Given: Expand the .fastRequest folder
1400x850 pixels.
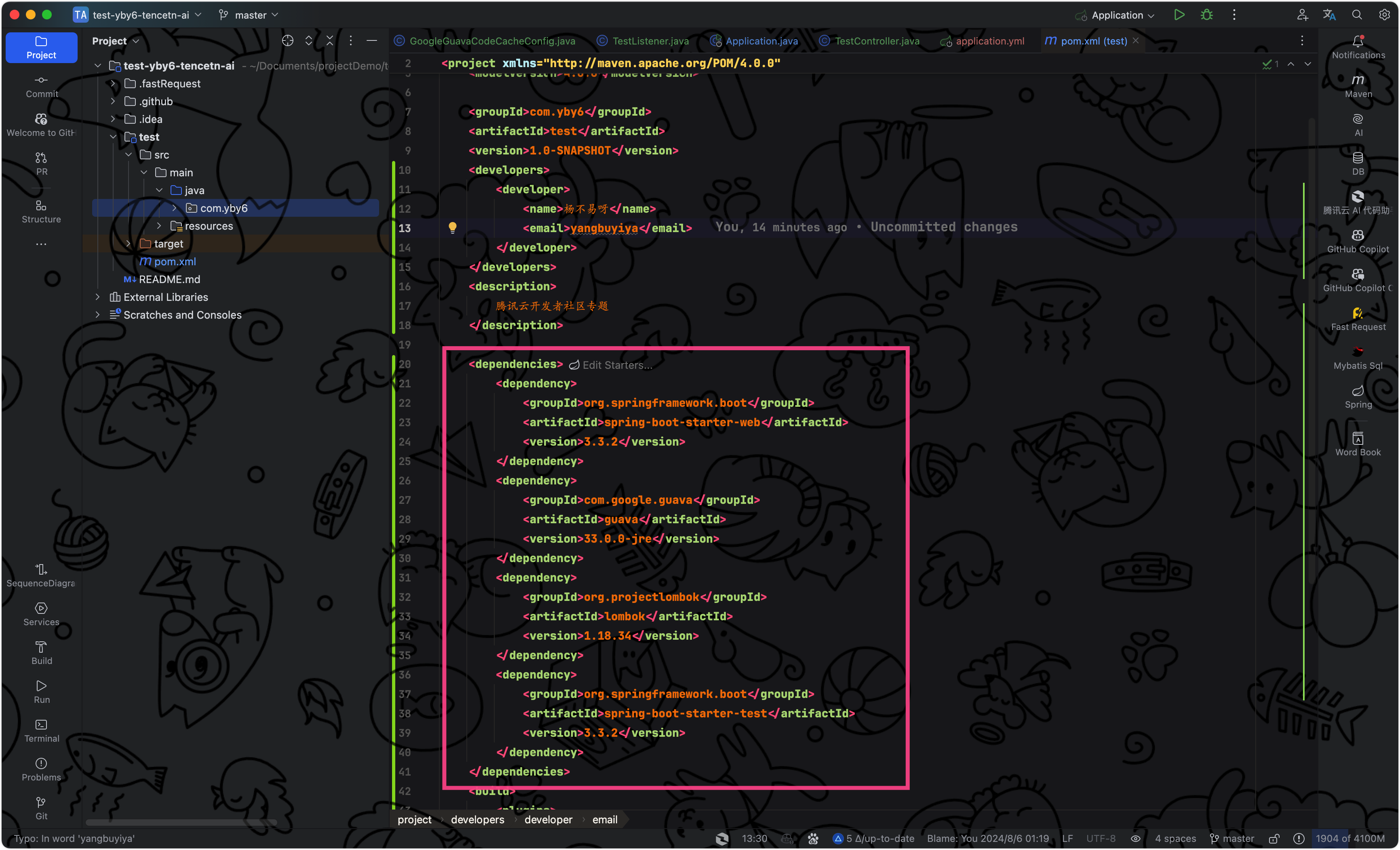Looking at the screenshot, I should coord(113,84).
